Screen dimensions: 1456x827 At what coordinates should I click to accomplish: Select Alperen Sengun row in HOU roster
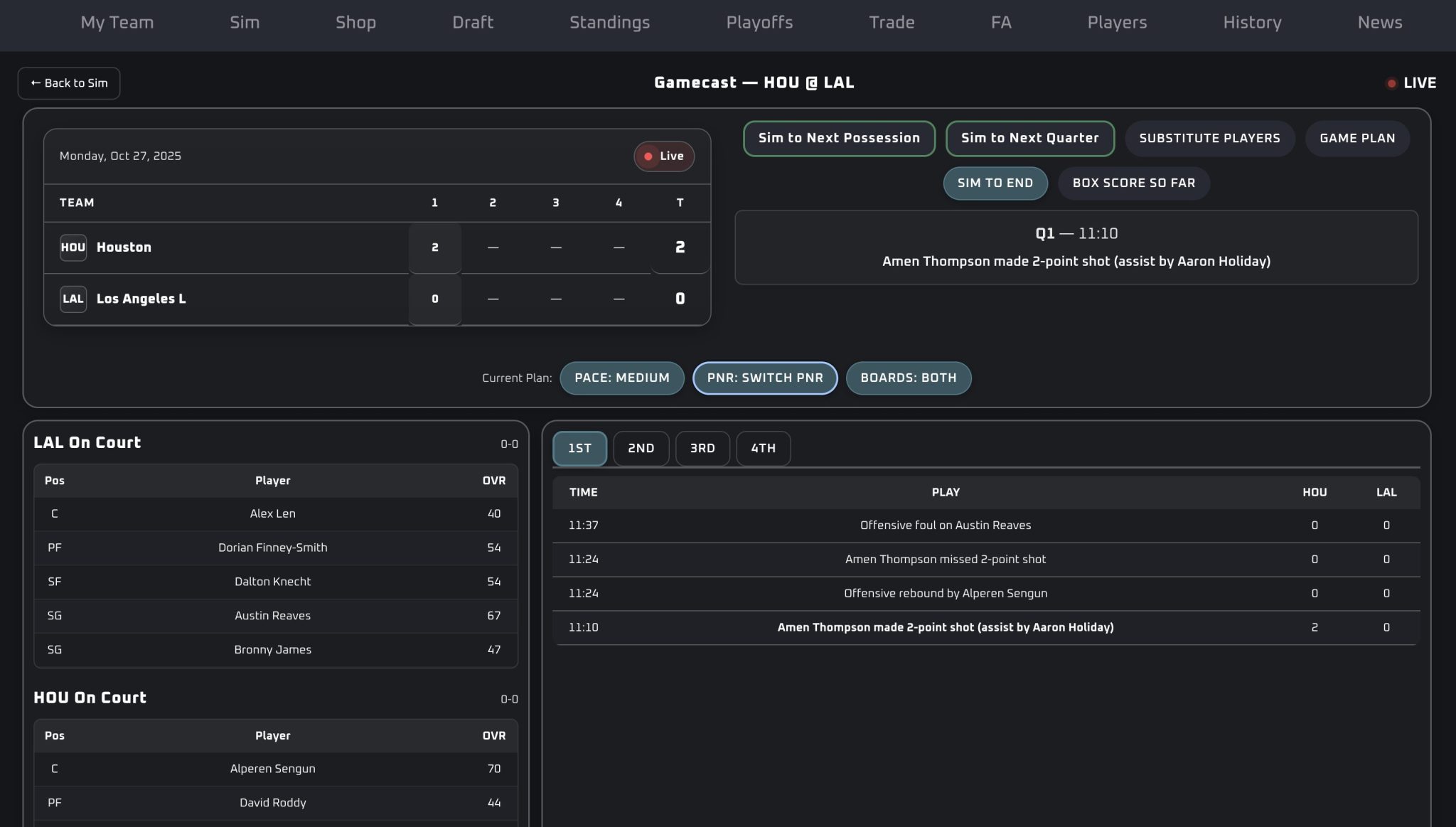tap(273, 769)
